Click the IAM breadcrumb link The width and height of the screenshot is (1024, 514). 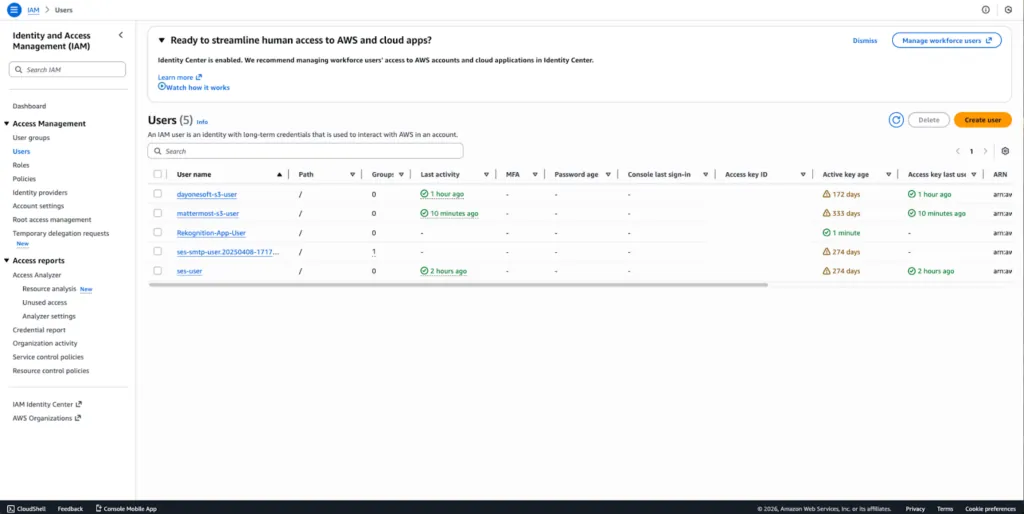pyautogui.click(x=33, y=10)
